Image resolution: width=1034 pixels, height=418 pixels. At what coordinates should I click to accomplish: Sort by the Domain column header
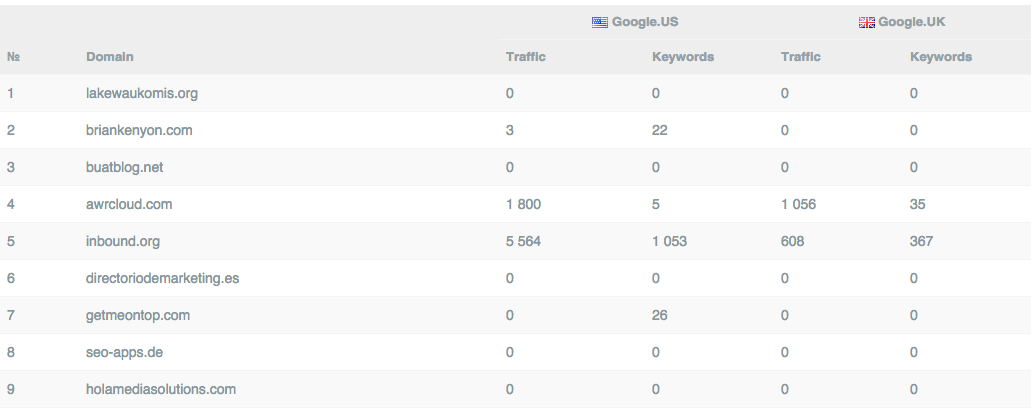tap(110, 57)
